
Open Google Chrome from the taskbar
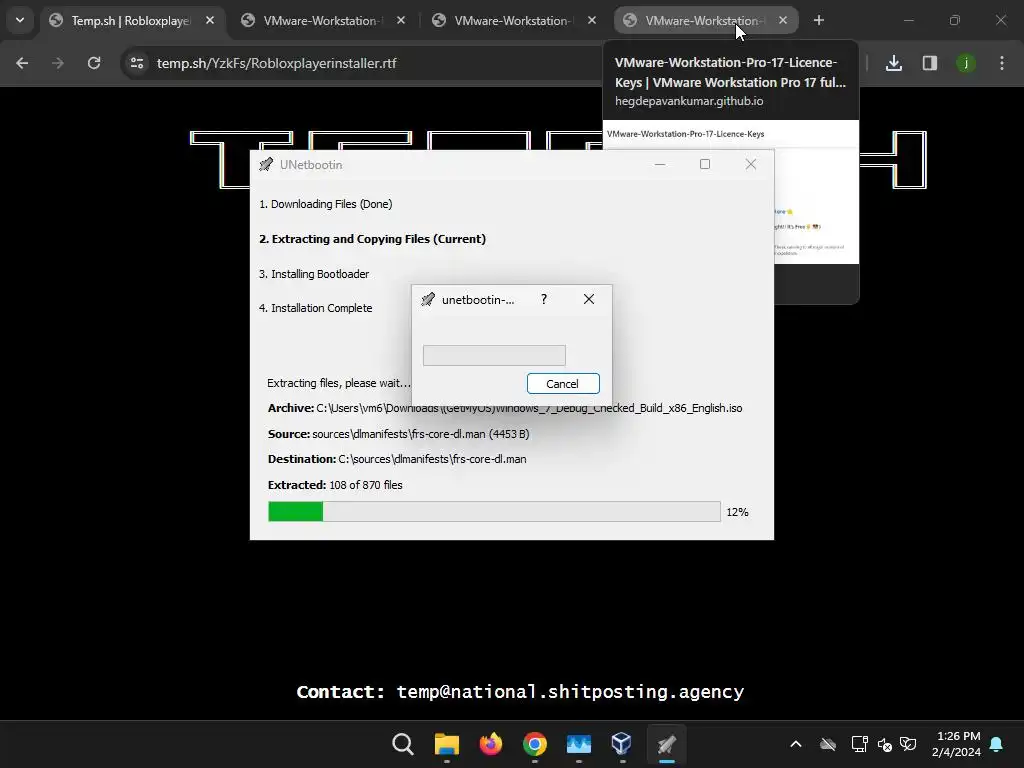534,744
